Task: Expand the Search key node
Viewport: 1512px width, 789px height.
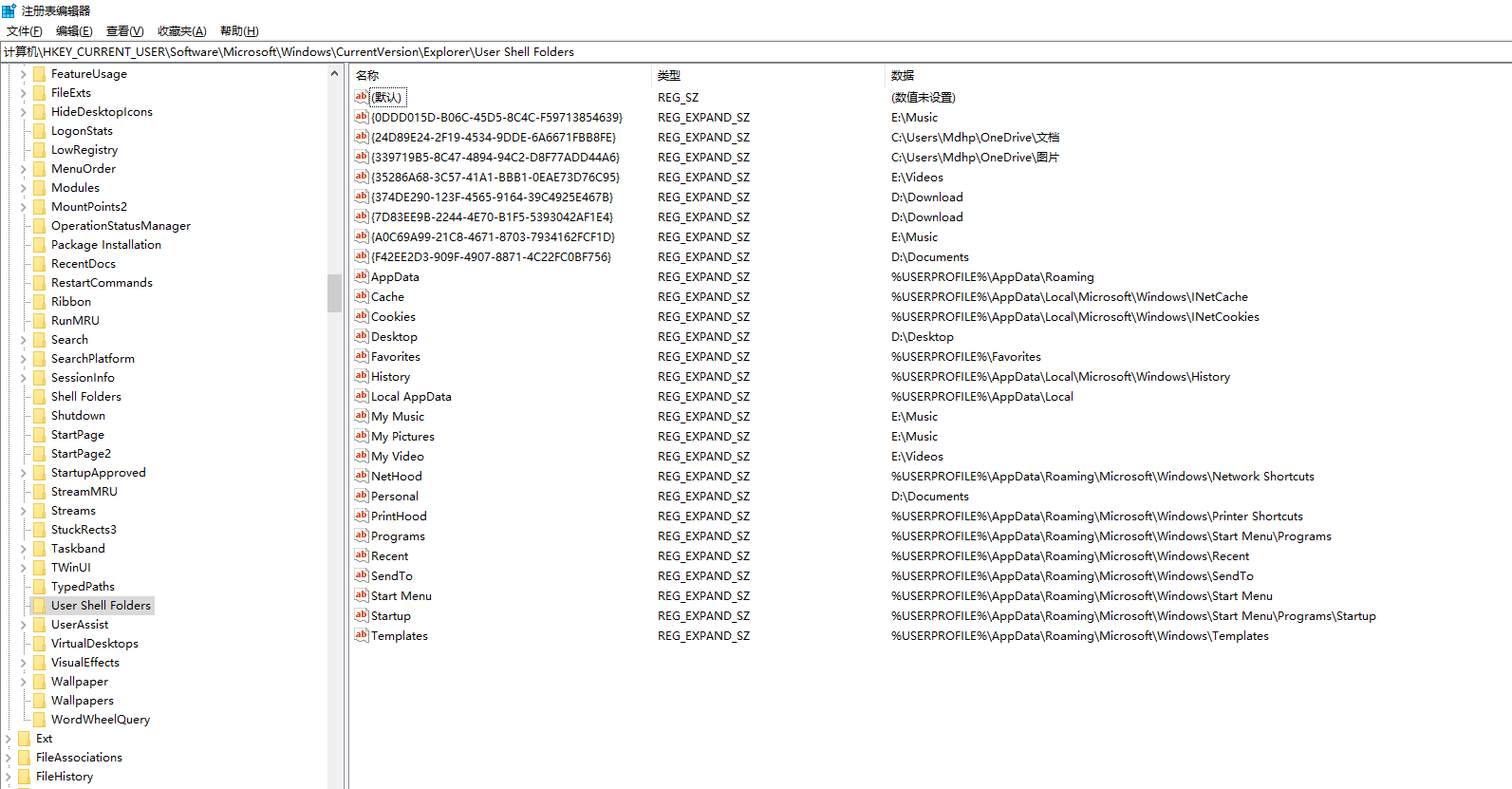Action: point(23,339)
